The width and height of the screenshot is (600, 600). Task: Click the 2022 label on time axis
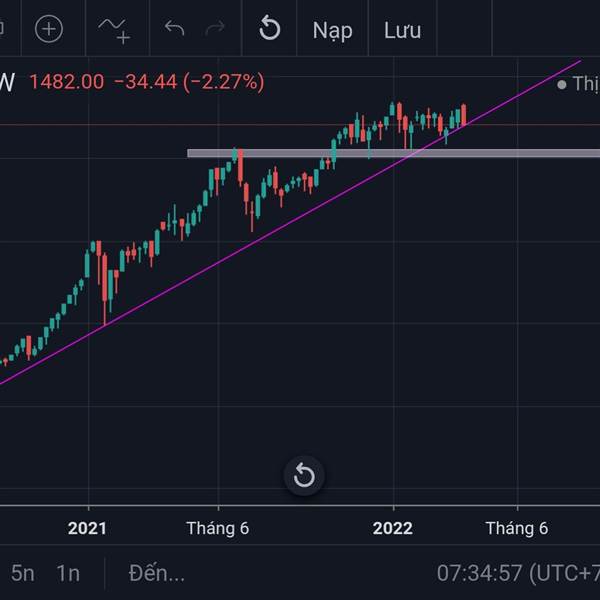[392, 528]
